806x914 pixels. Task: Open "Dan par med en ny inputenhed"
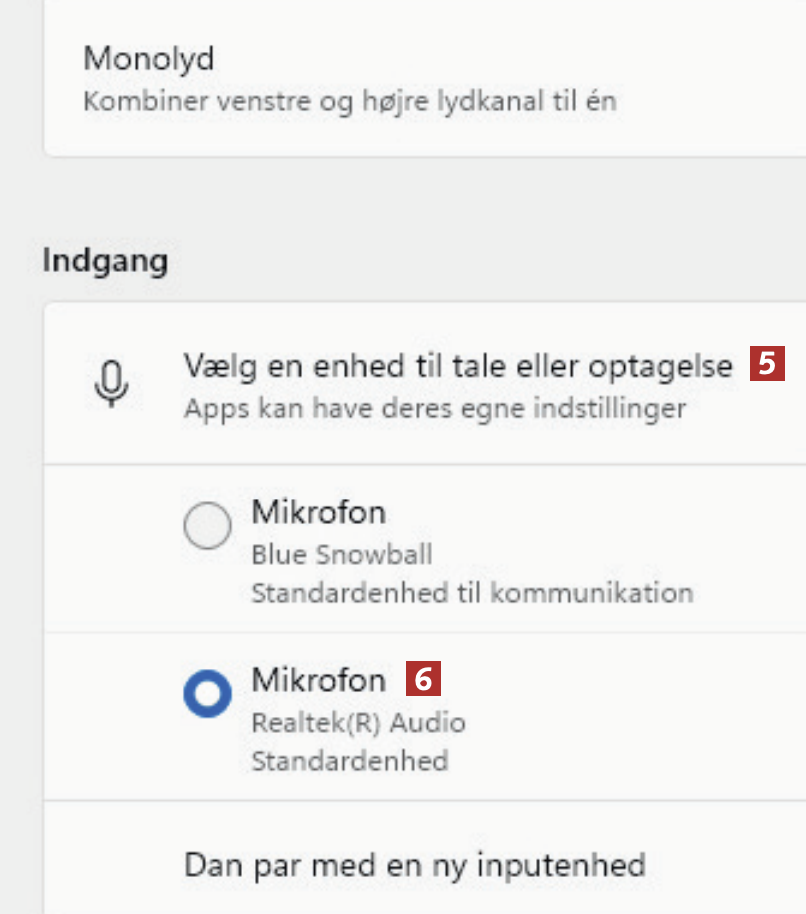415,864
